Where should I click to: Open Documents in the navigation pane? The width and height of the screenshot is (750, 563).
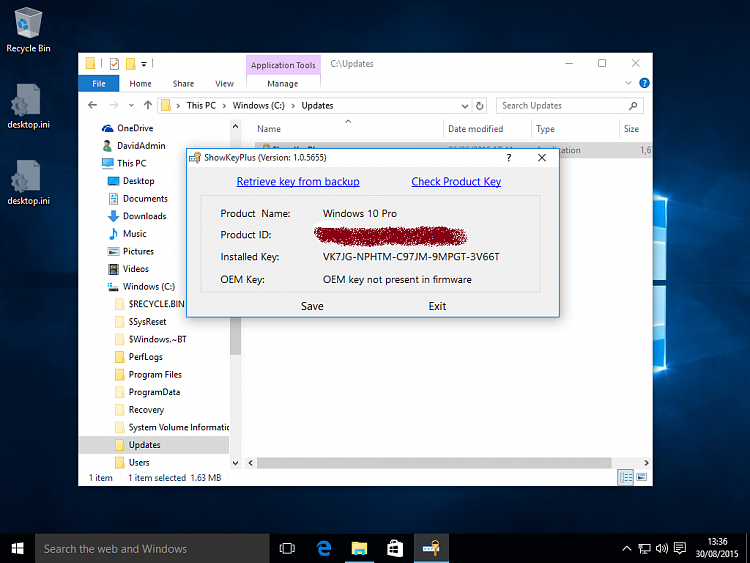(x=138, y=199)
